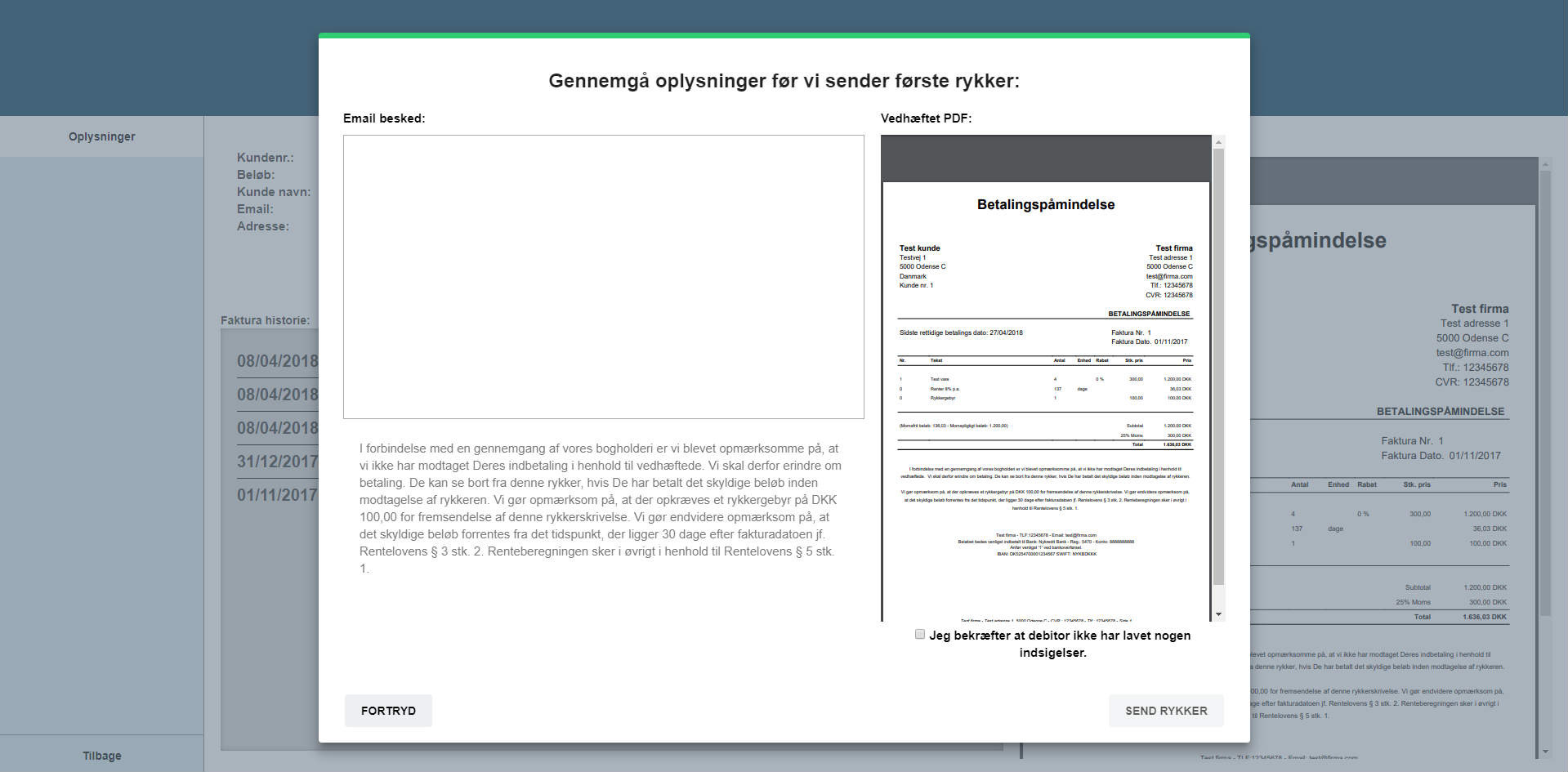Click FORTRYD to cancel sending the rykker
Image resolution: width=1568 pixels, height=772 pixels.
[x=388, y=710]
